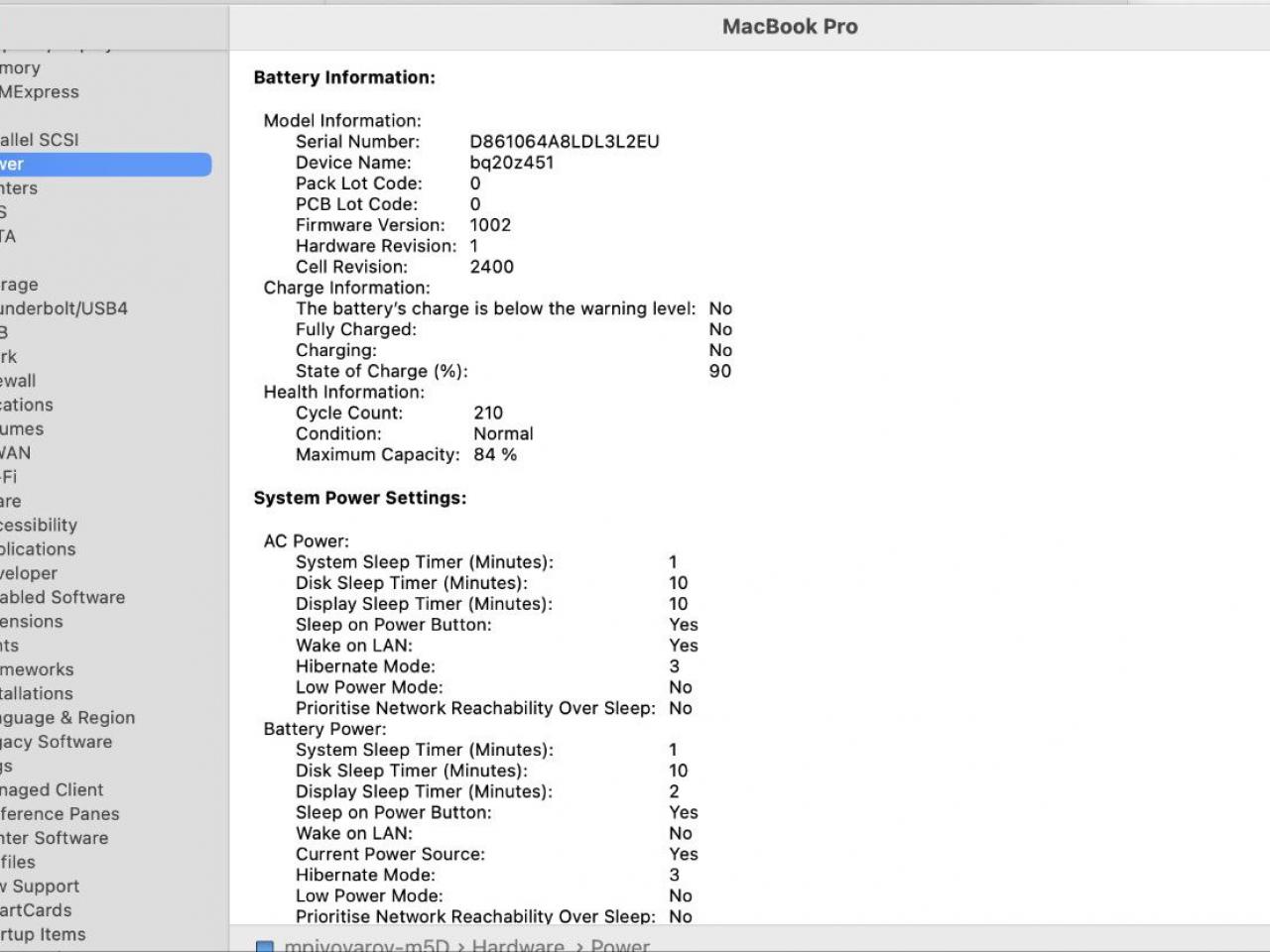The image size is (1270, 952).
Task: Select the Startup Items sidebar entry
Action: 43,934
